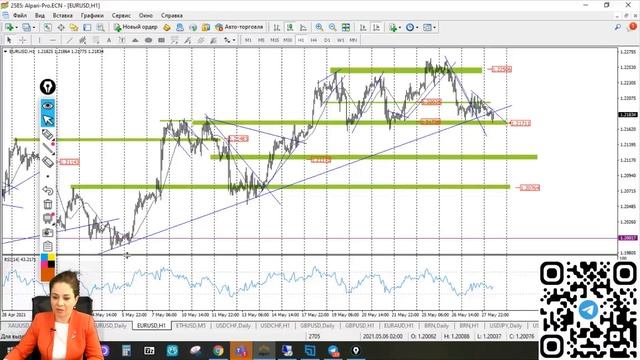Screen dimensions: 640x360
Task: Open Chrome from the taskbar
Action: click(x=218, y=351)
